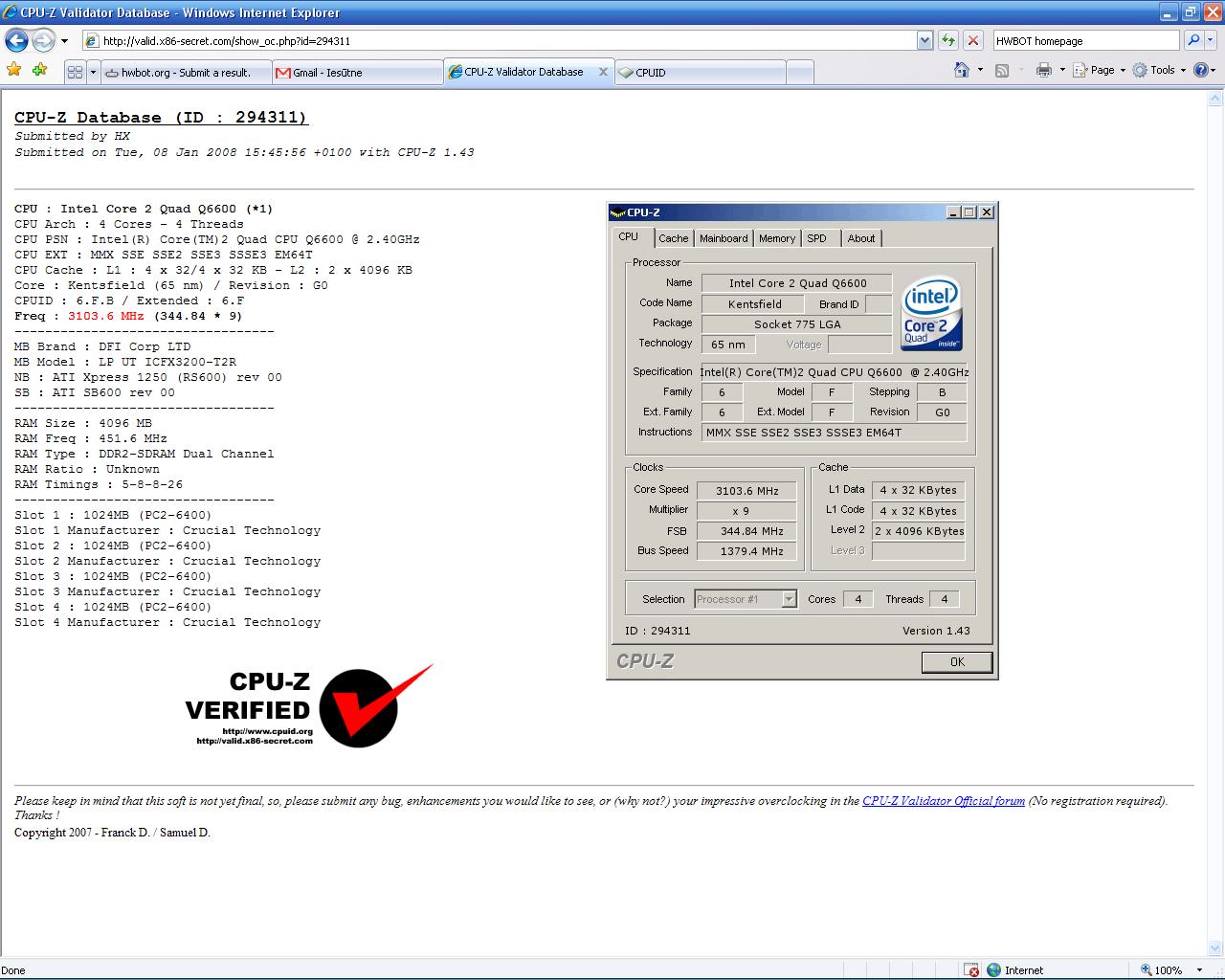1225x980 pixels.
Task: Click the address bar URL field
Action: click(x=500, y=40)
